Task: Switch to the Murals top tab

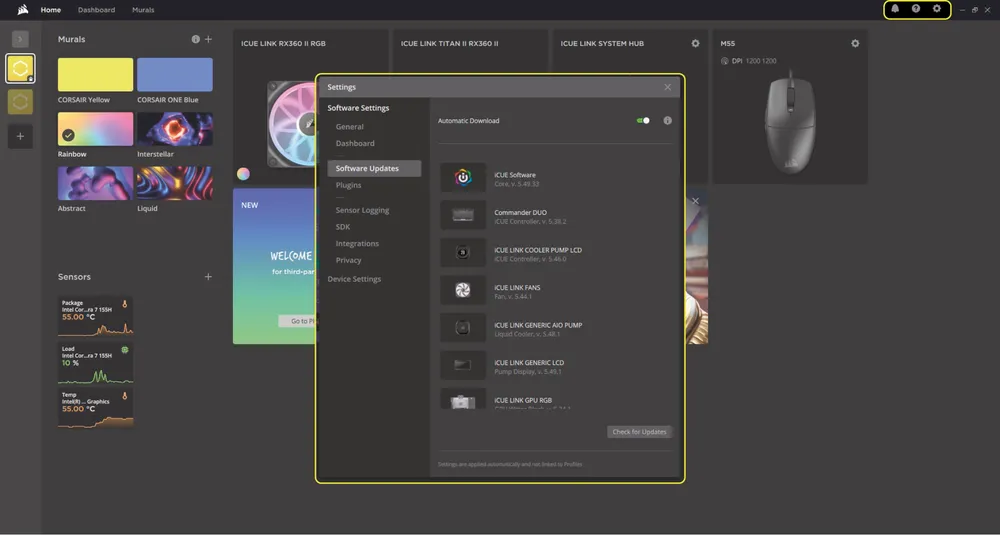Action: (143, 10)
